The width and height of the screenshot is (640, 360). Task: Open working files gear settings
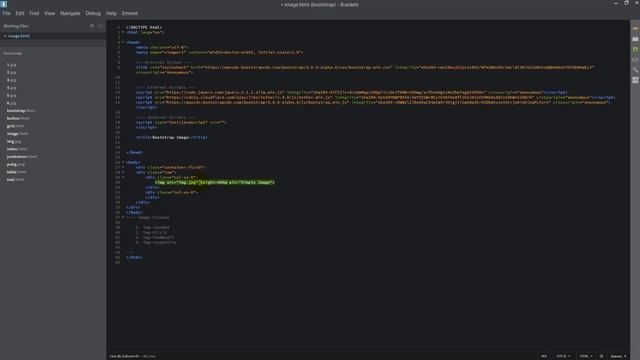tap(92, 26)
